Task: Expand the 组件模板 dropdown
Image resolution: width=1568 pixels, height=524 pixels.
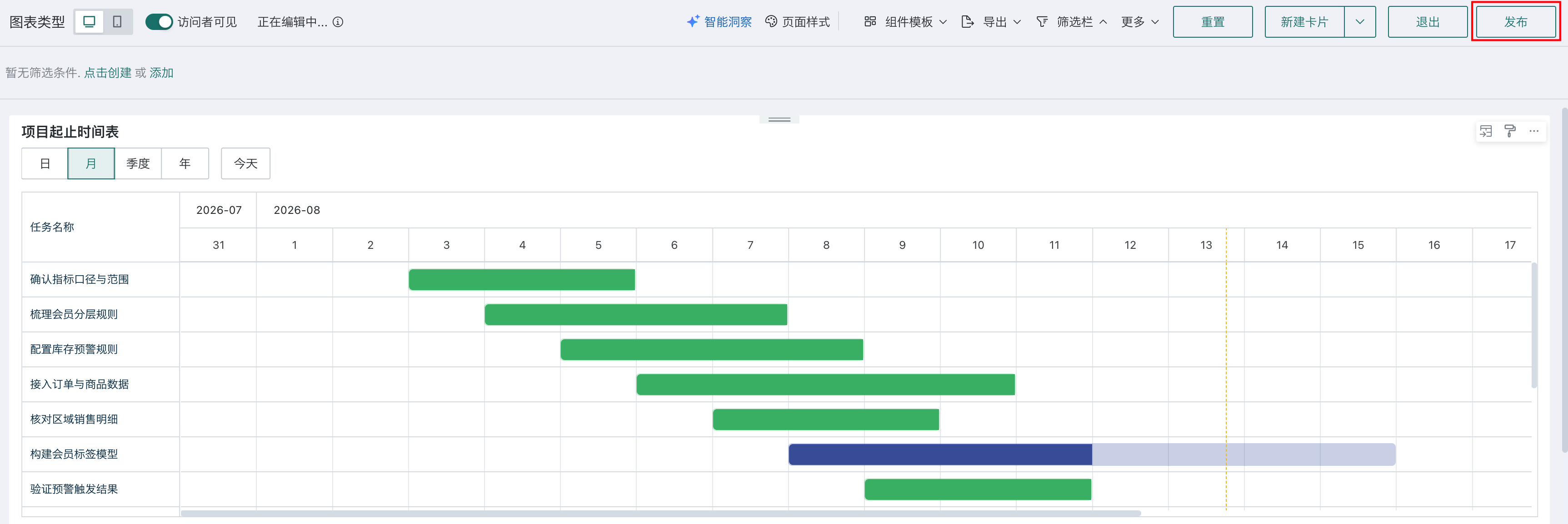Action: 905,22
